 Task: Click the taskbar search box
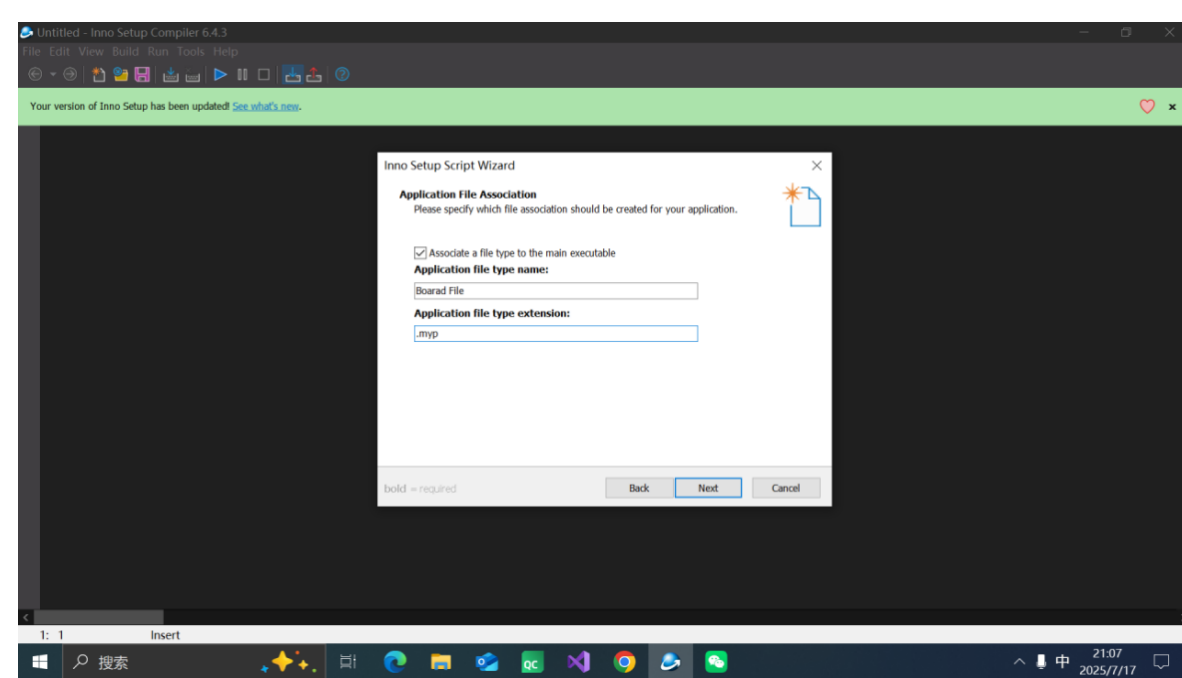click(194, 661)
